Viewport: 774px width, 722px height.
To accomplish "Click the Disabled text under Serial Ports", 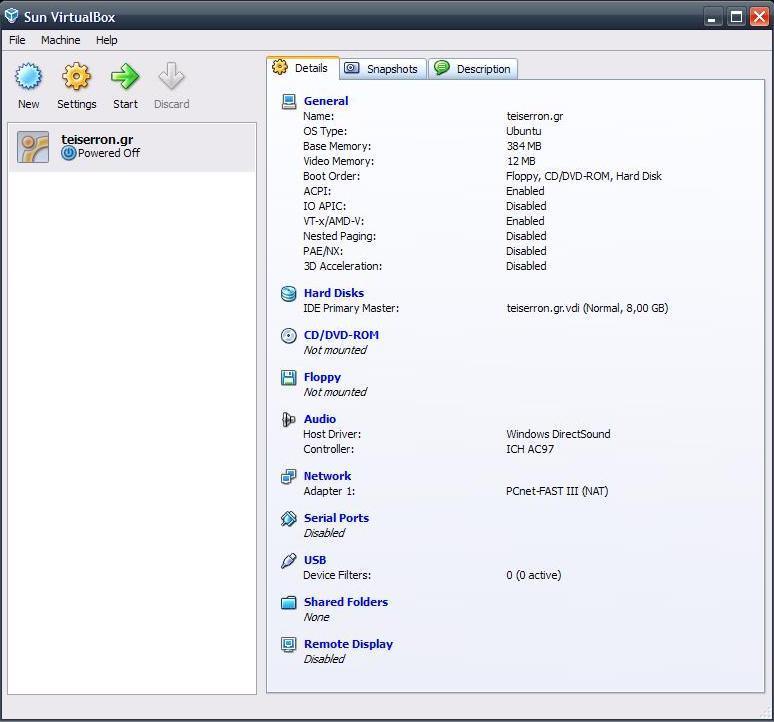I will point(324,533).
